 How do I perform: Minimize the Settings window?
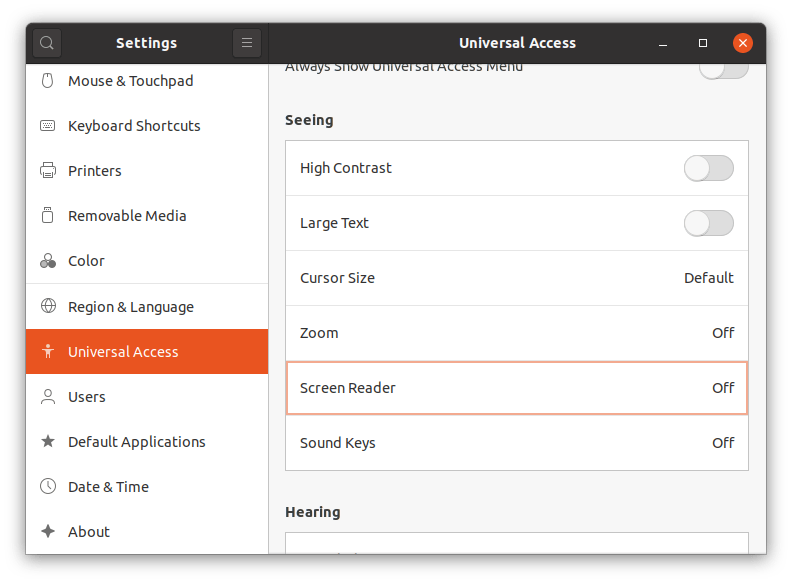pos(663,43)
